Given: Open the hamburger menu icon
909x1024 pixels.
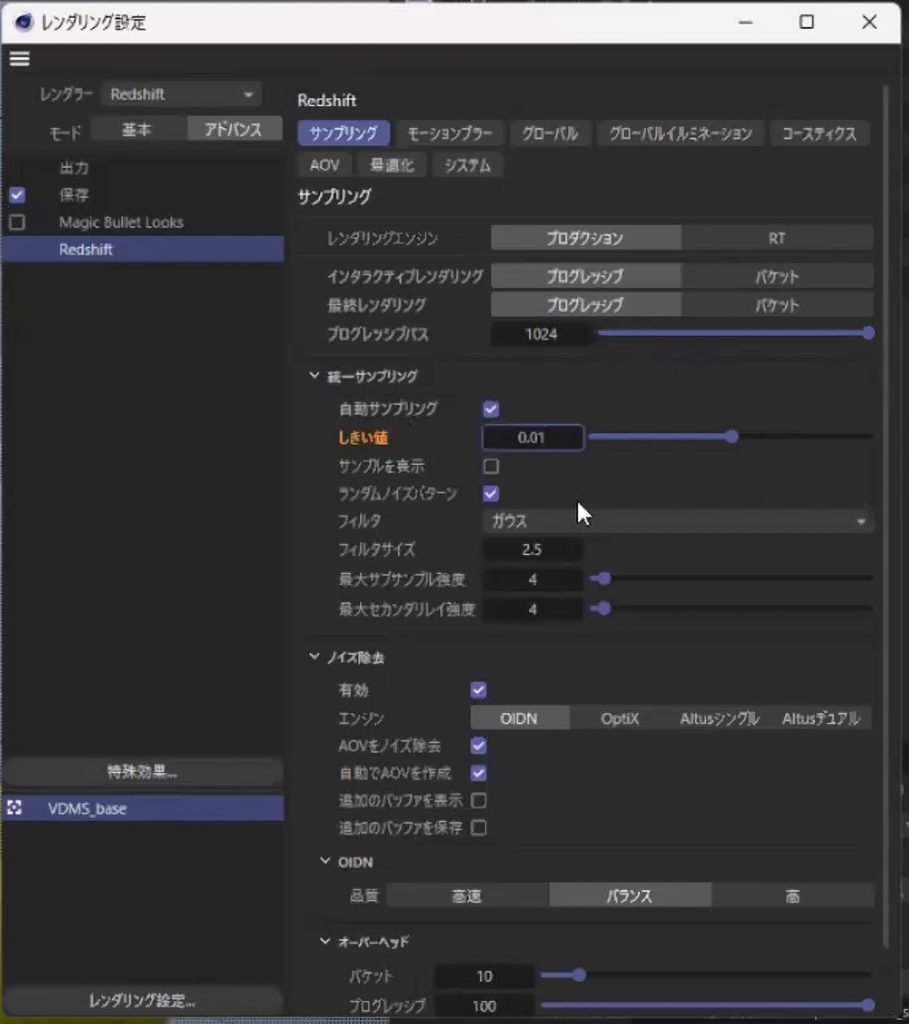Looking at the screenshot, I should tap(19, 59).
